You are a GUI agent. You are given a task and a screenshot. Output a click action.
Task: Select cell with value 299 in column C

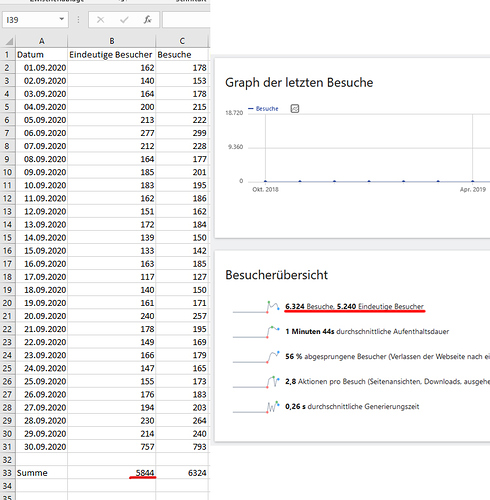point(182,133)
